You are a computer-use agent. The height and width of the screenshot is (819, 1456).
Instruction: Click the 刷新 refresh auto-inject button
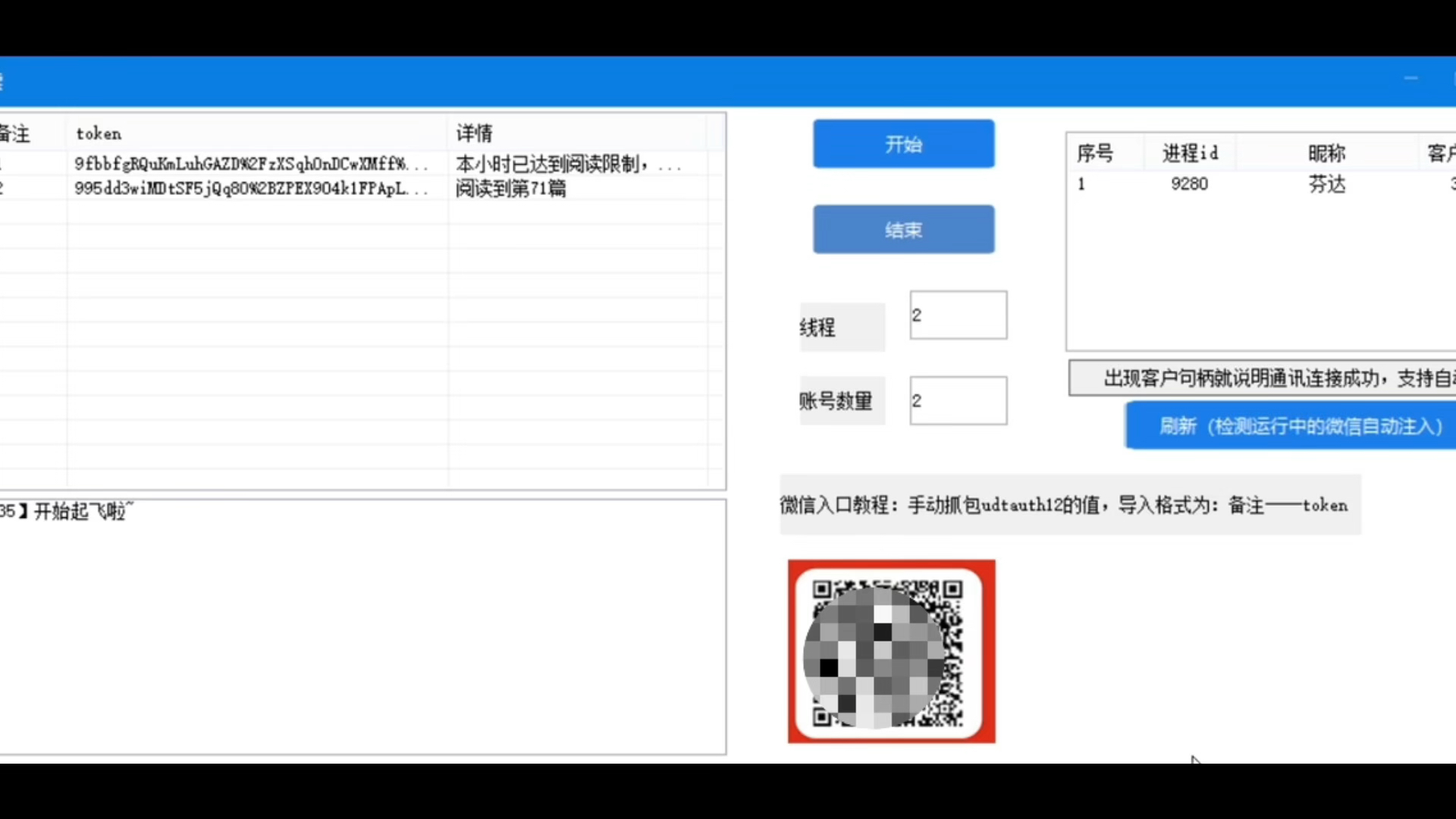[1291, 425]
